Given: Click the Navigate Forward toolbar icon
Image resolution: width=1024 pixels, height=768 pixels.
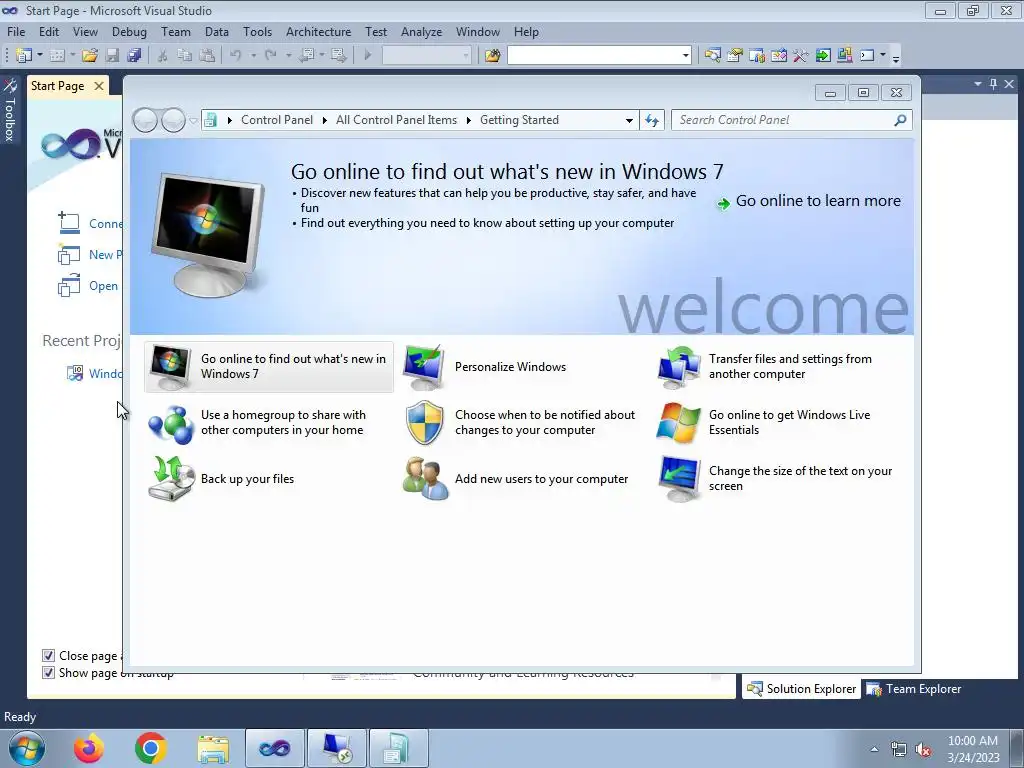Looking at the screenshot, I should point(338,56).
